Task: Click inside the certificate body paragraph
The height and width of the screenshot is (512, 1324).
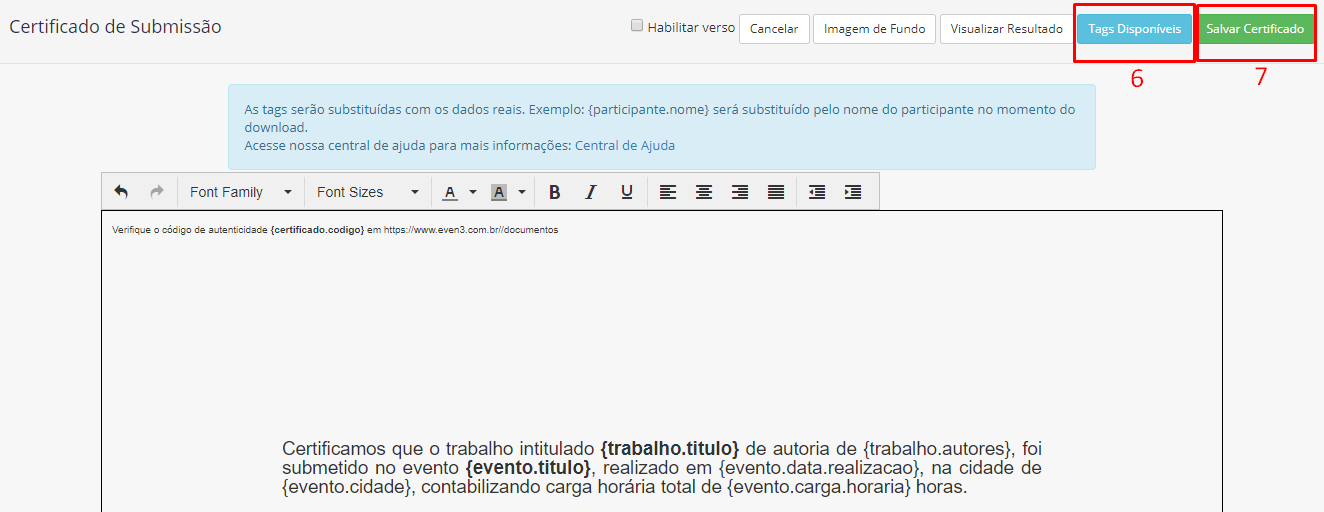Action: tap(661, 469)
